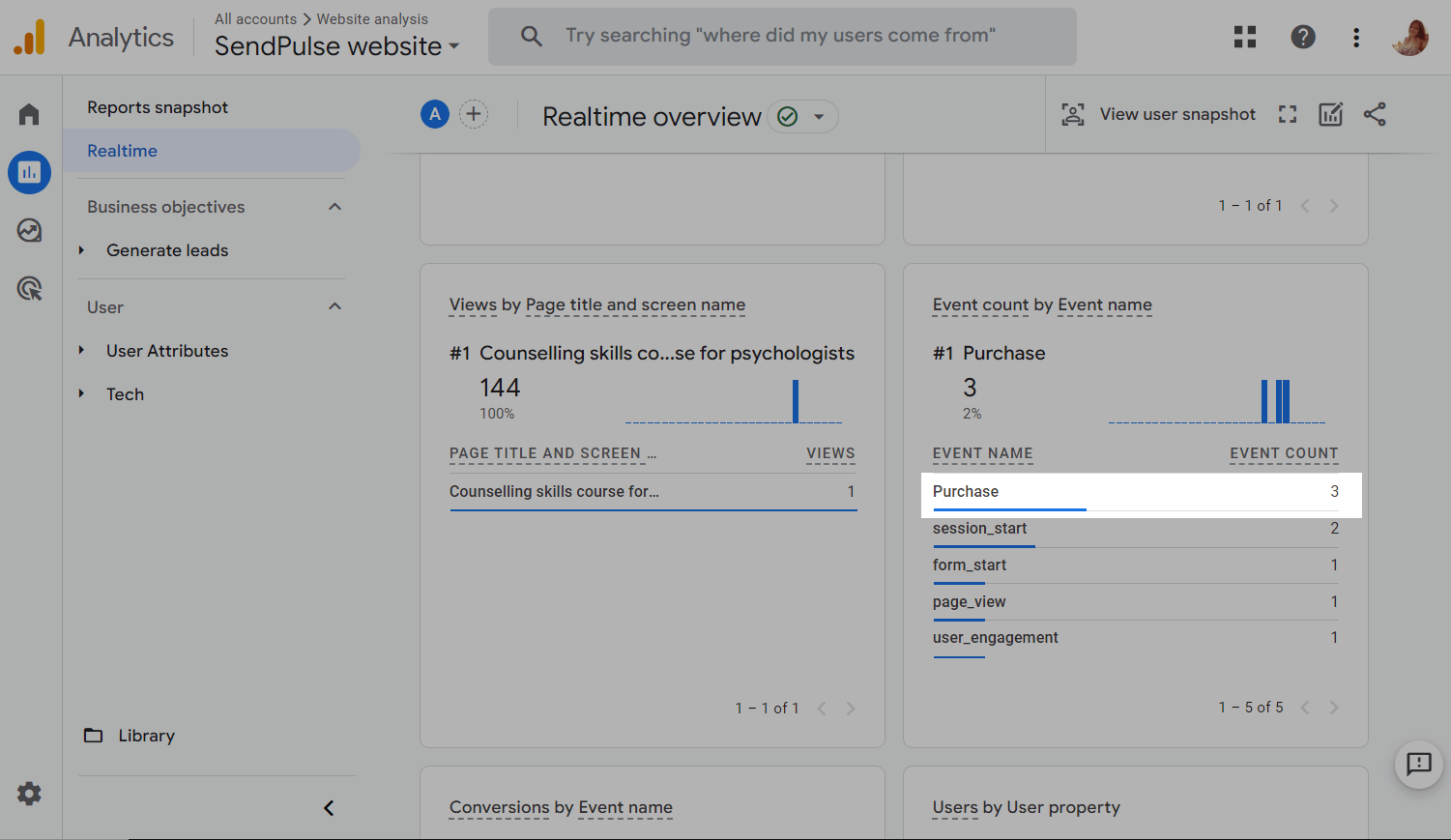The height and width of the screenshot is (840, 1451).
Task: Expand the Generate leads tree item
Action: (x=82, y=250)
